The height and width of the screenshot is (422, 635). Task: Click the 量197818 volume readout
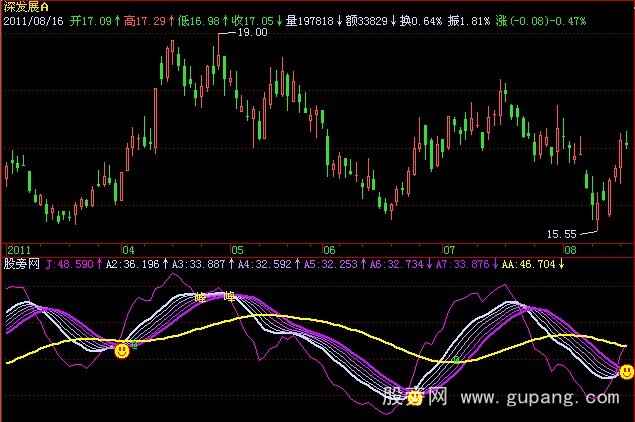point(312,20)
